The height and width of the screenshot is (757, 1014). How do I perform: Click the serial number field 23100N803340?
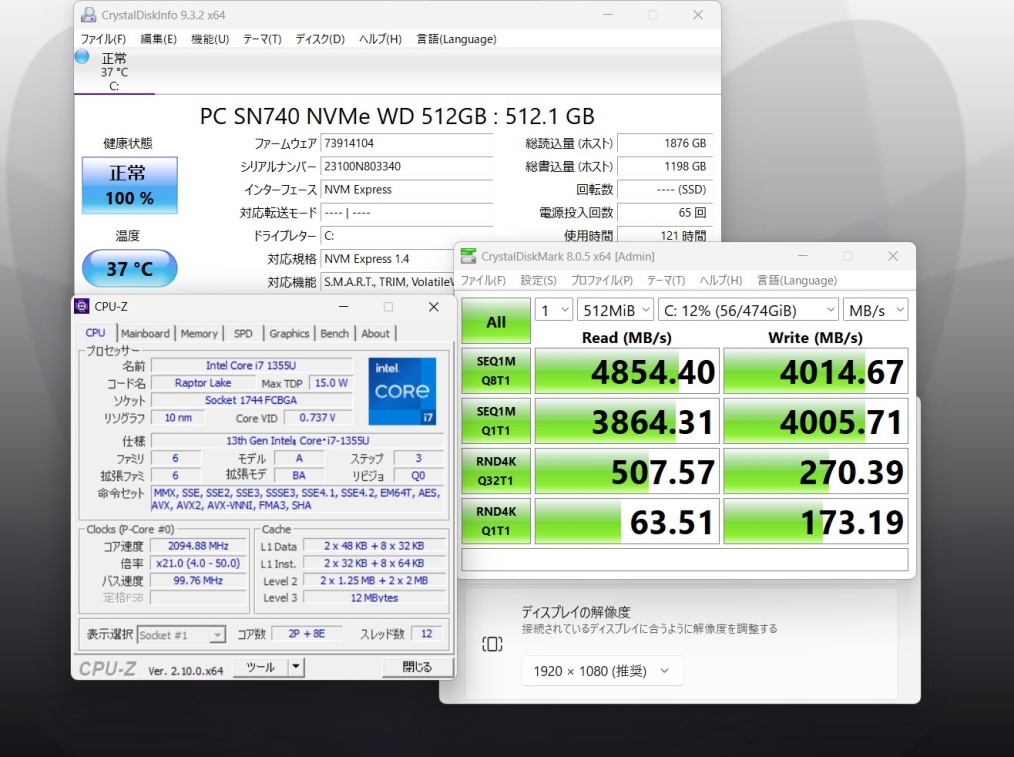(x=407, y=166)
